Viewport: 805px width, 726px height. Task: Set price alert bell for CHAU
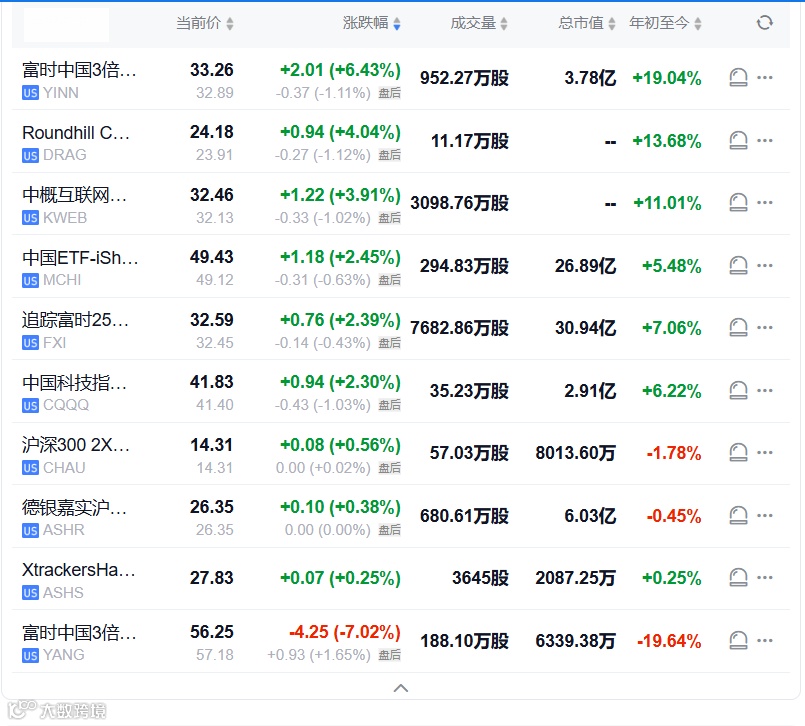(x=738, y=452)
